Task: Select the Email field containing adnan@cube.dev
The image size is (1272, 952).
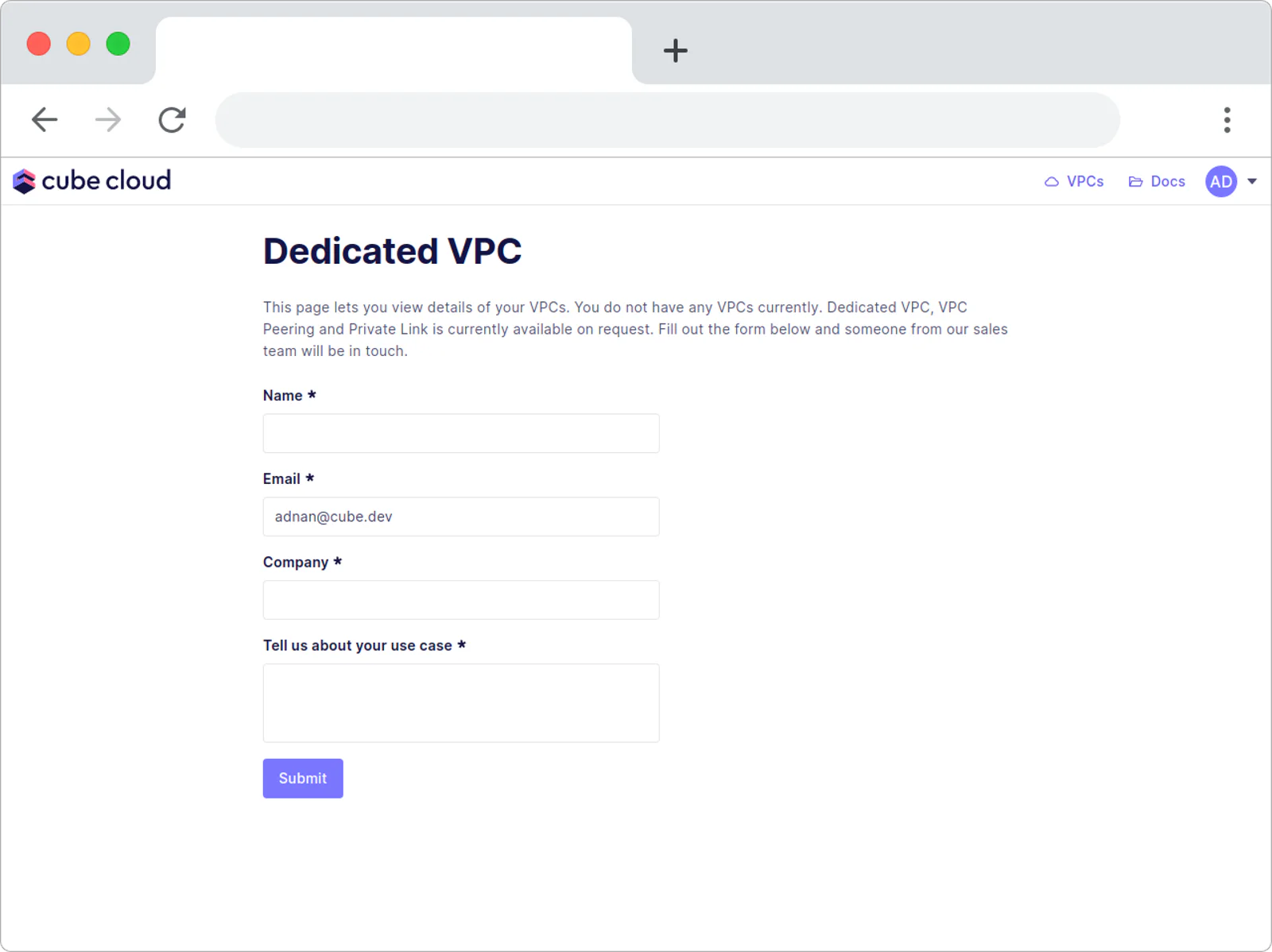Action: (x=461, y=517)
